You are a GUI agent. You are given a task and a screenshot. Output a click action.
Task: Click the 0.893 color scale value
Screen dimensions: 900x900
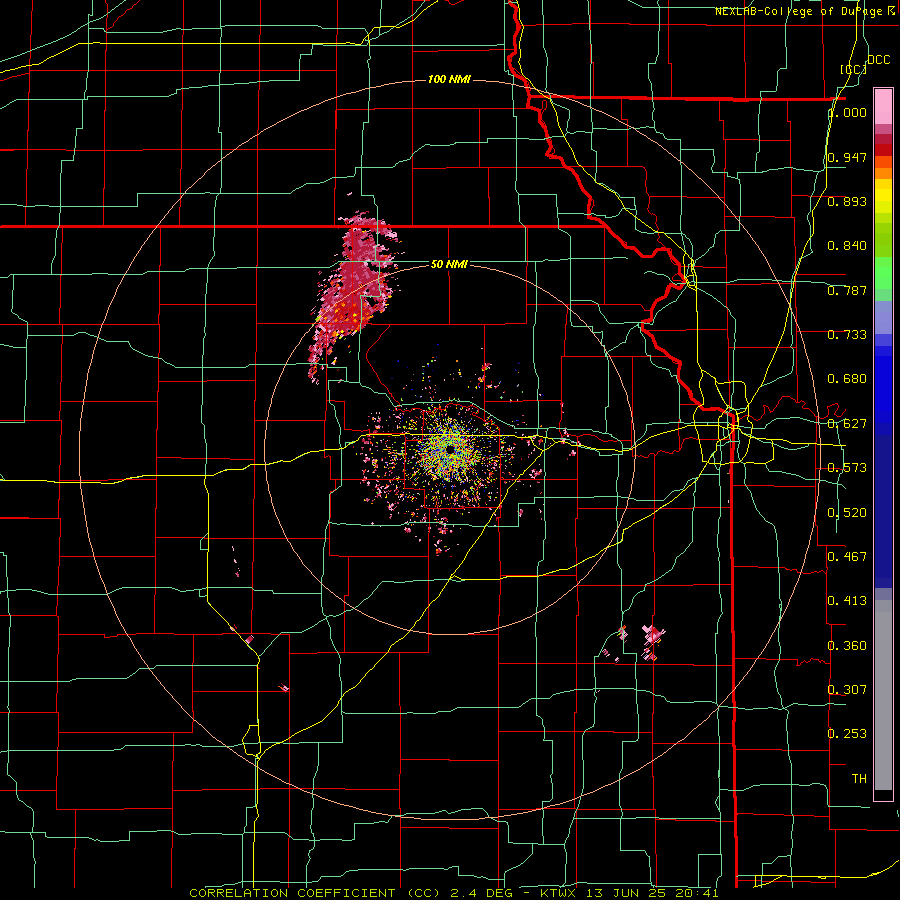click(x=847, y=201)
